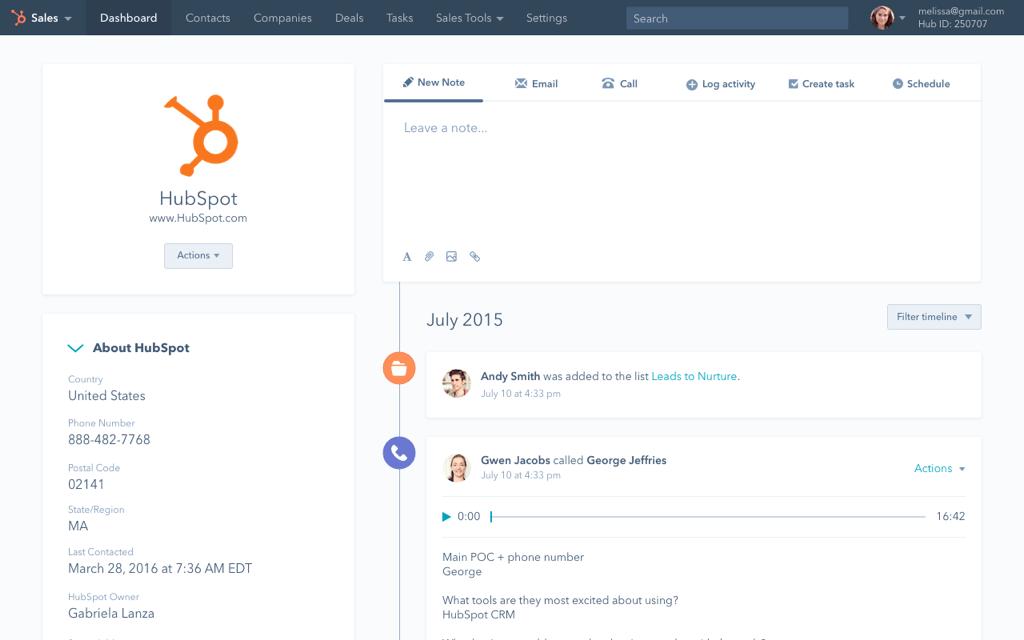
Task: Open the Deals section
Action: click(349, 18)
